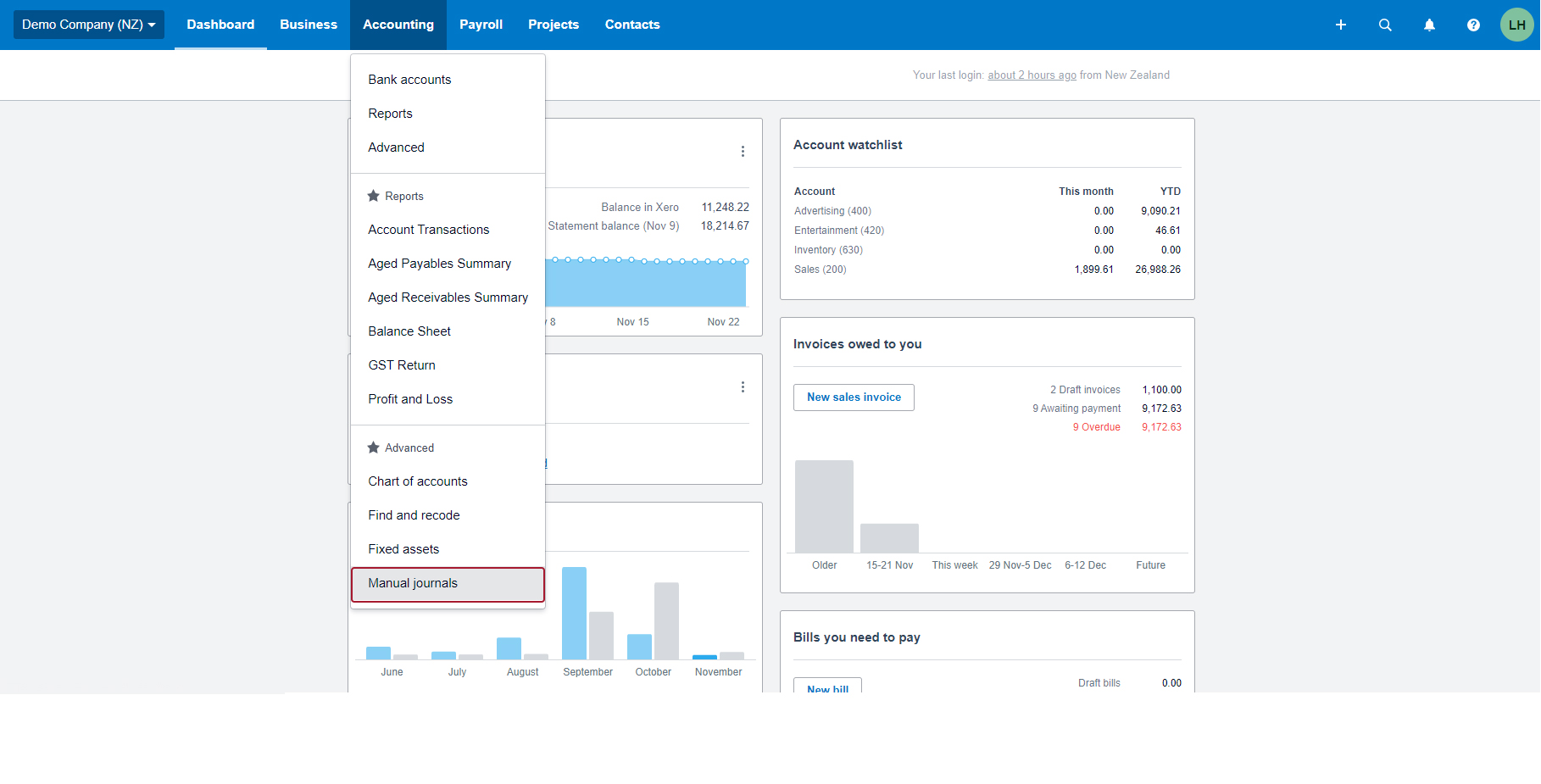Click the New sales invoice button
The height and width of the screenshot is (784, 1541).
[x=854, y=398]
